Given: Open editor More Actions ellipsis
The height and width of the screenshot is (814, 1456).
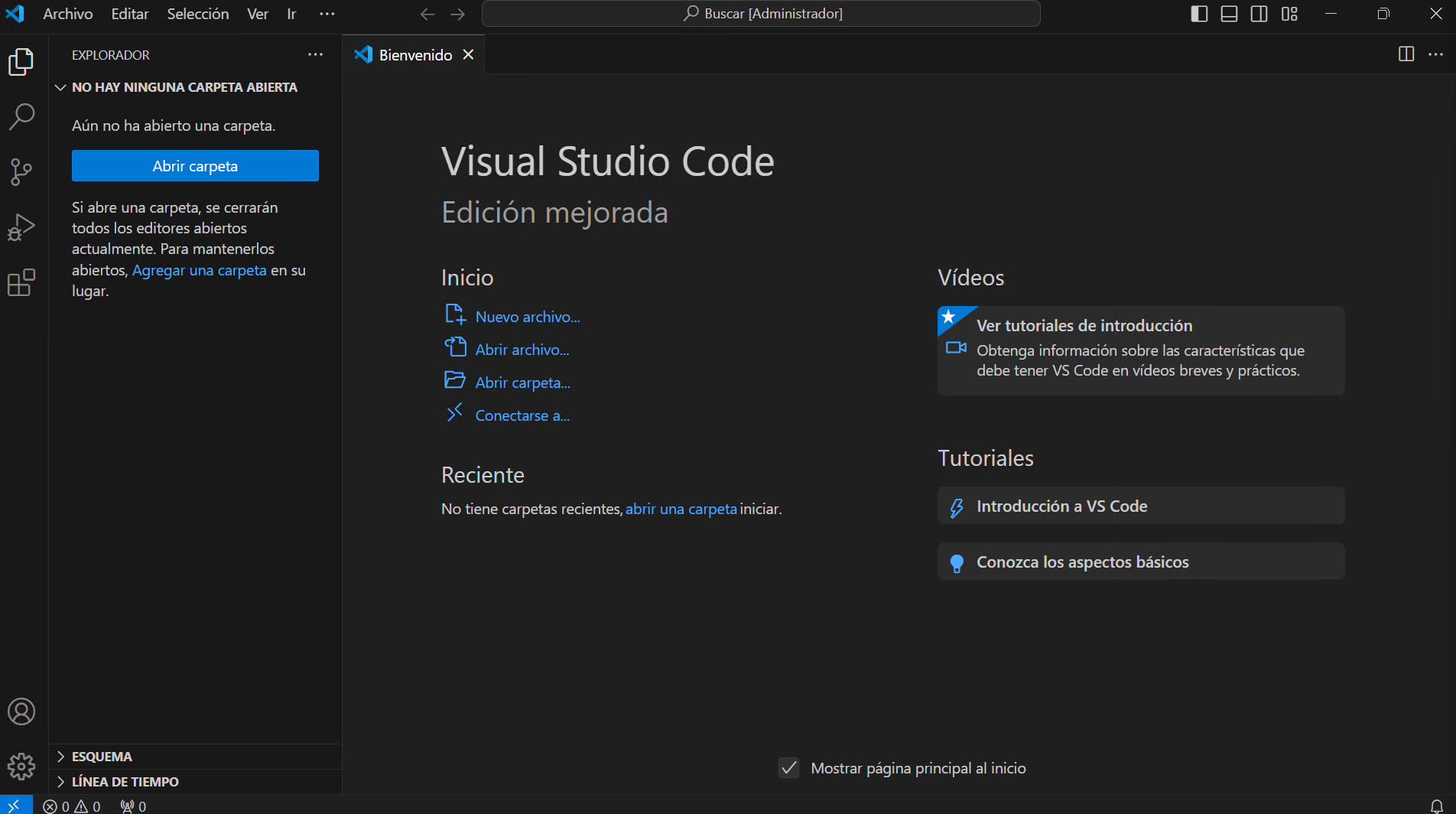Looking at the screenshot, I should tap(1435, 54).
